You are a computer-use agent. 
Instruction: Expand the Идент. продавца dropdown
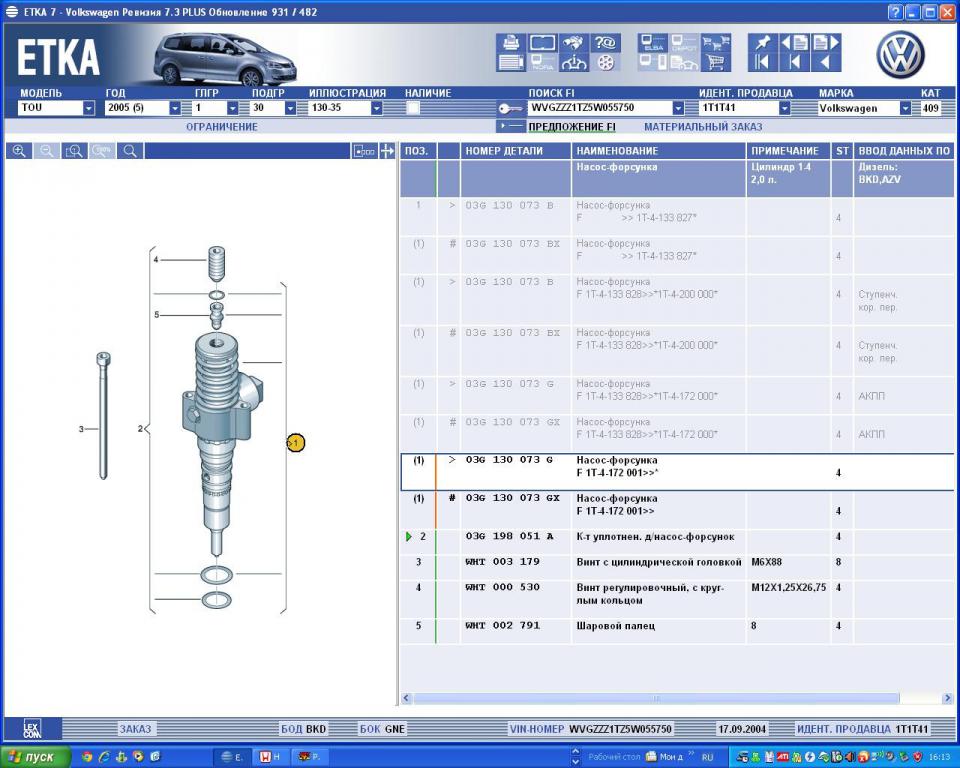[785, 108]
